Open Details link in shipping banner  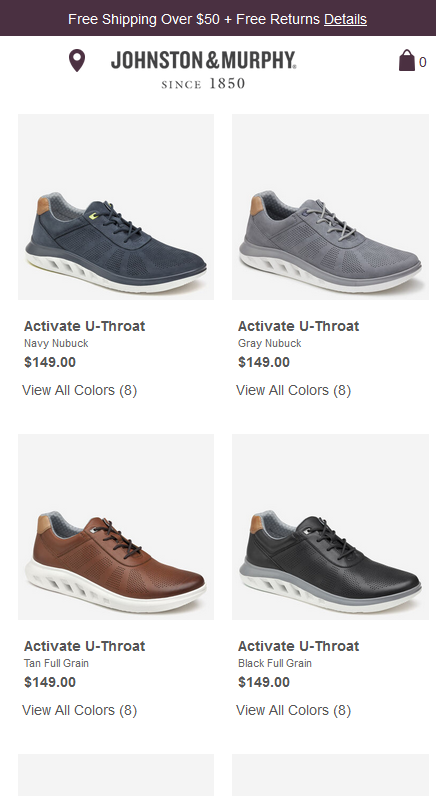coord(345,19)
